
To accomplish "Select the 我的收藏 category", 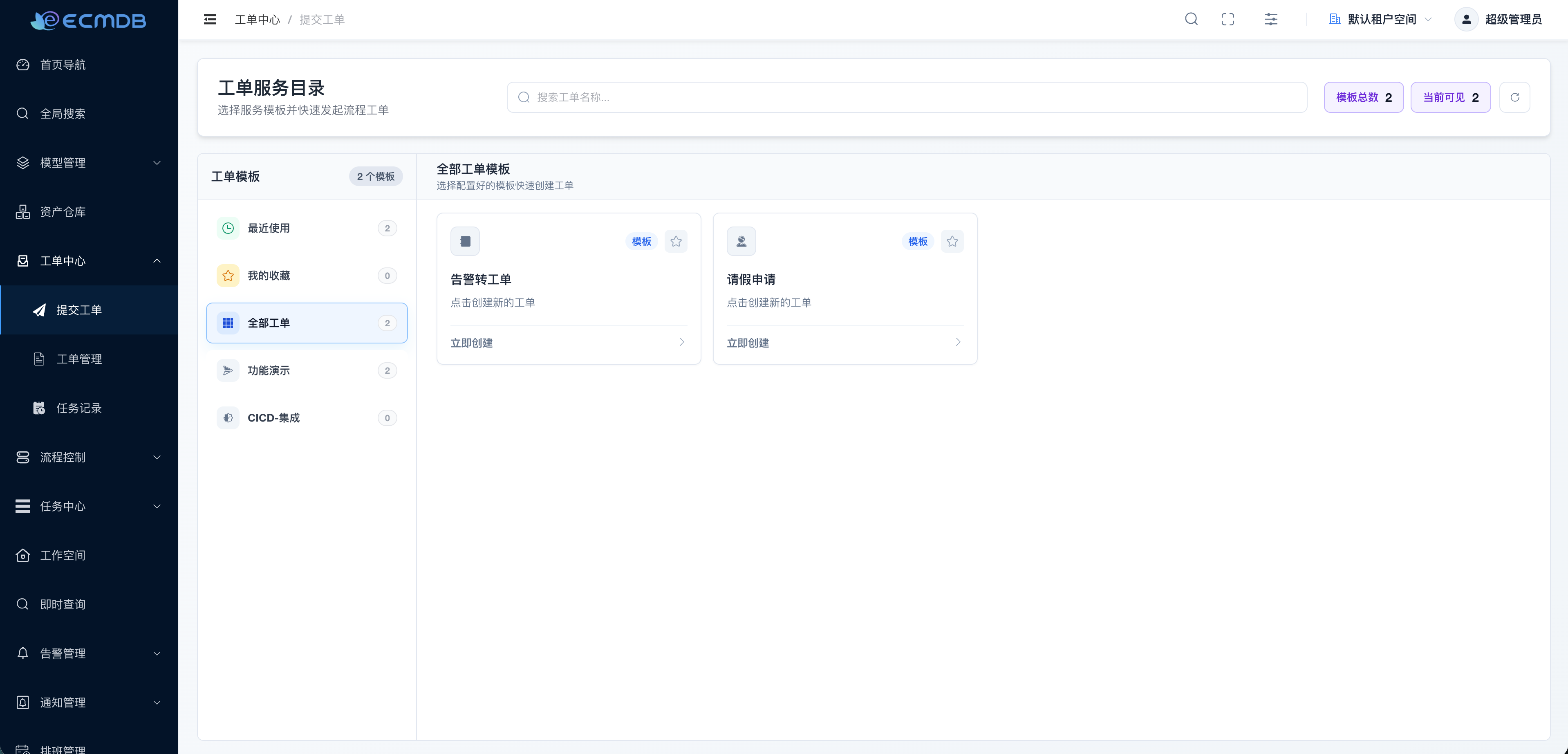I will (307, 275).
